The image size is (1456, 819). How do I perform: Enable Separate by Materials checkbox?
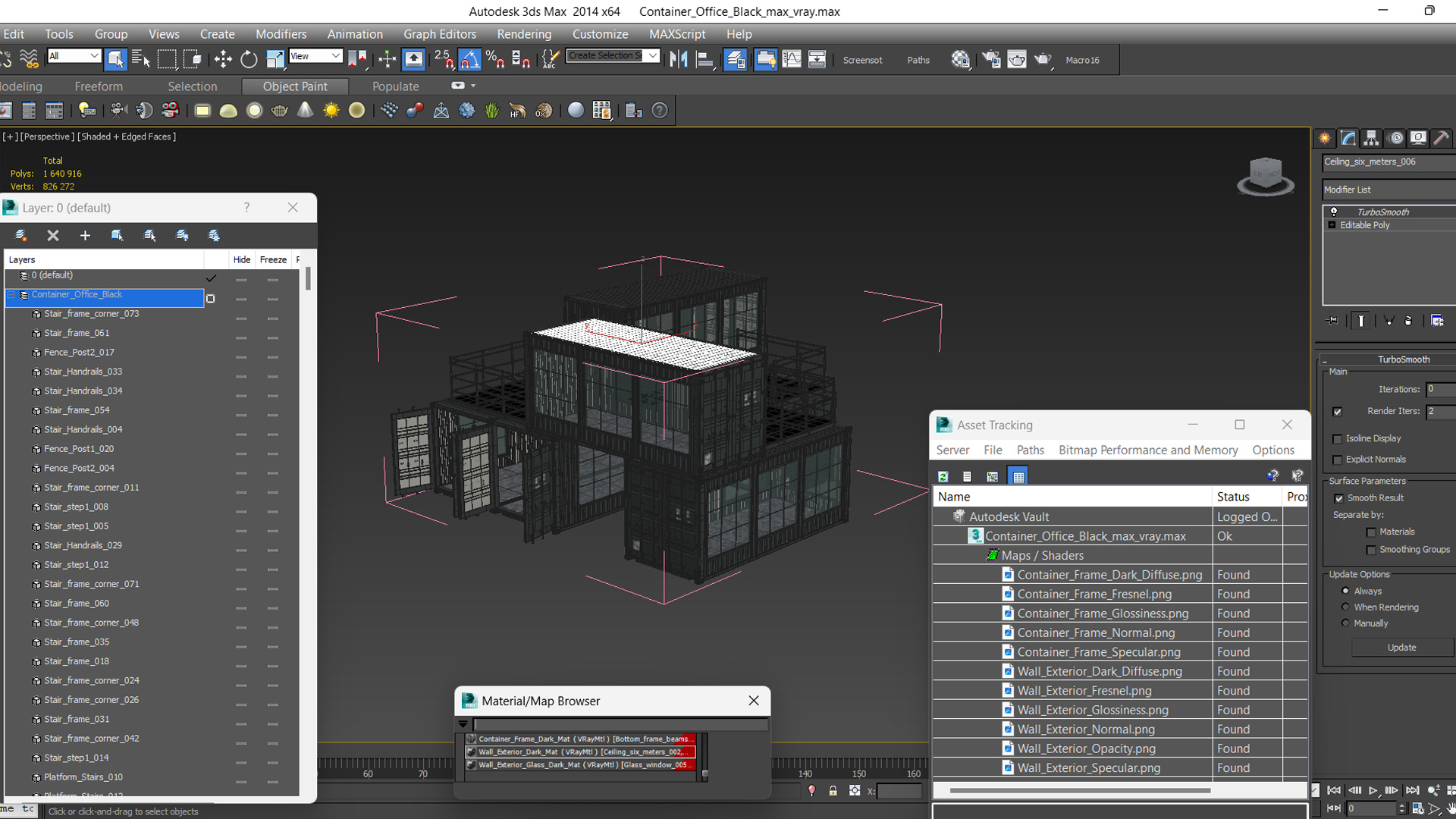pos(1371,532)
